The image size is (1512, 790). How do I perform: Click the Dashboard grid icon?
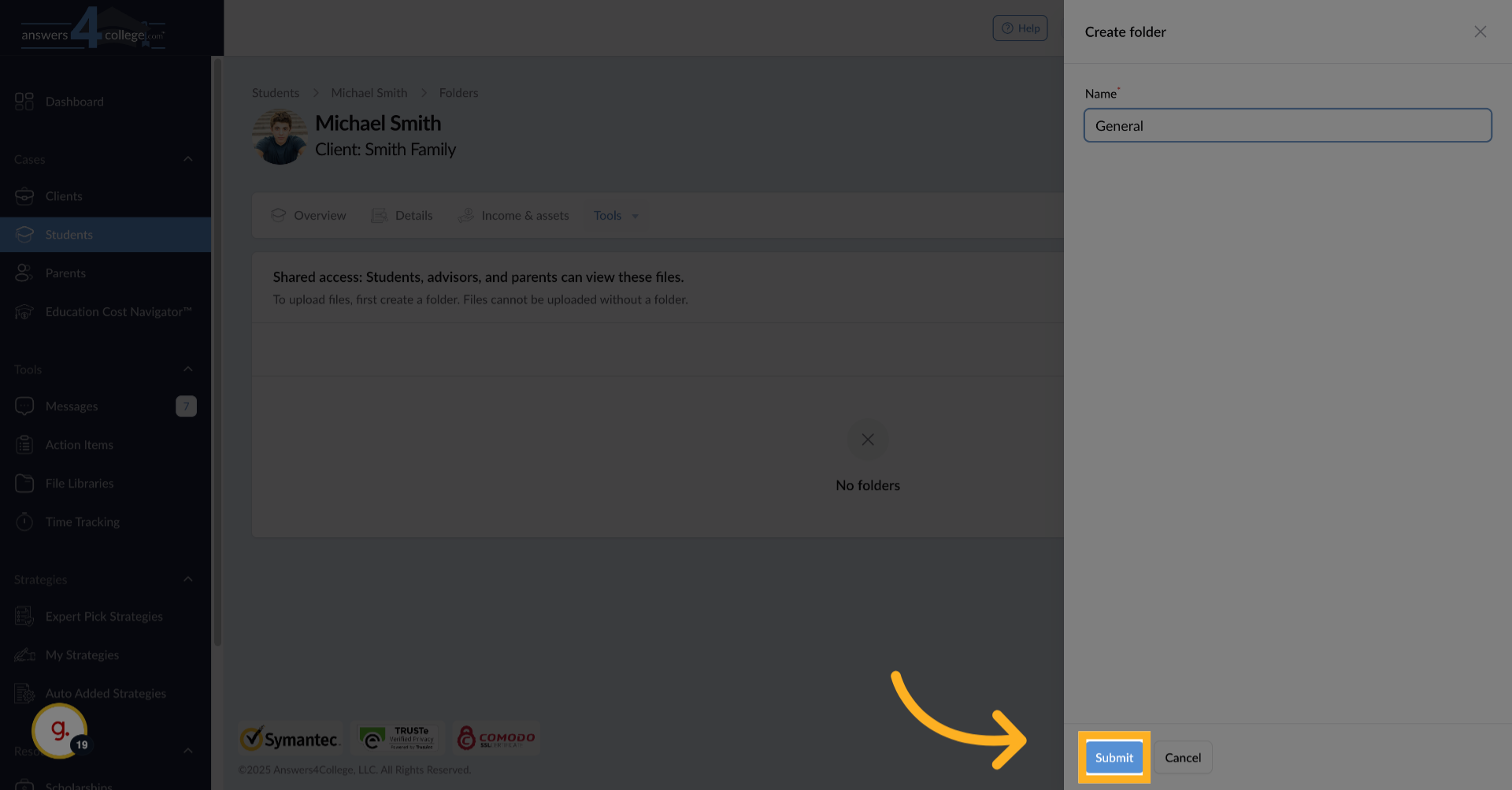point(24,102)
